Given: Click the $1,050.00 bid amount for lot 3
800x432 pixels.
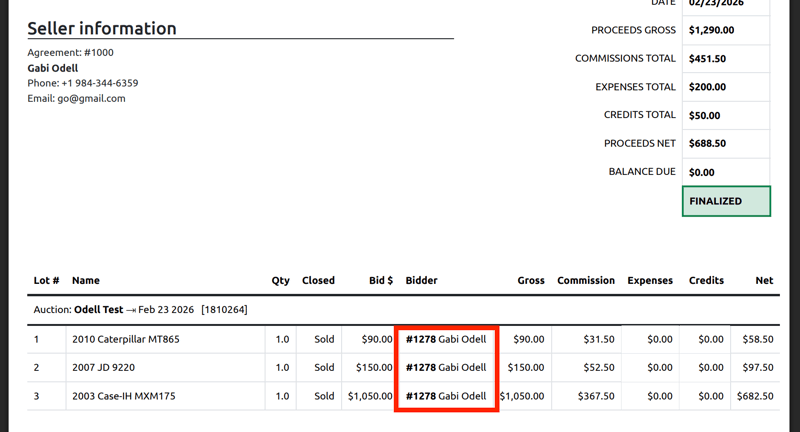Looking at the screenshot, I should coord(370,396).
